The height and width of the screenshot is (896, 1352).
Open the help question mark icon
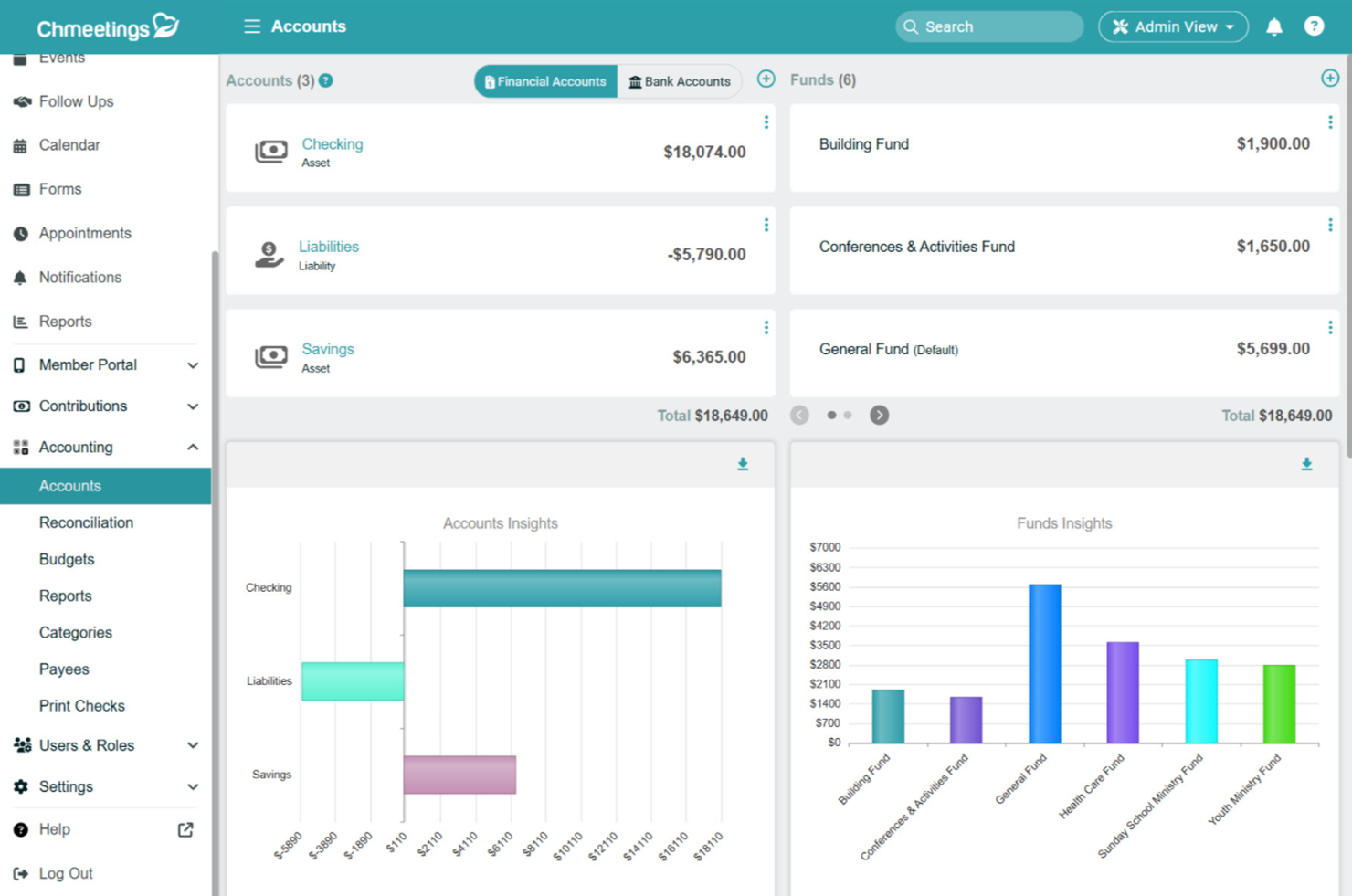point(1314,26)
